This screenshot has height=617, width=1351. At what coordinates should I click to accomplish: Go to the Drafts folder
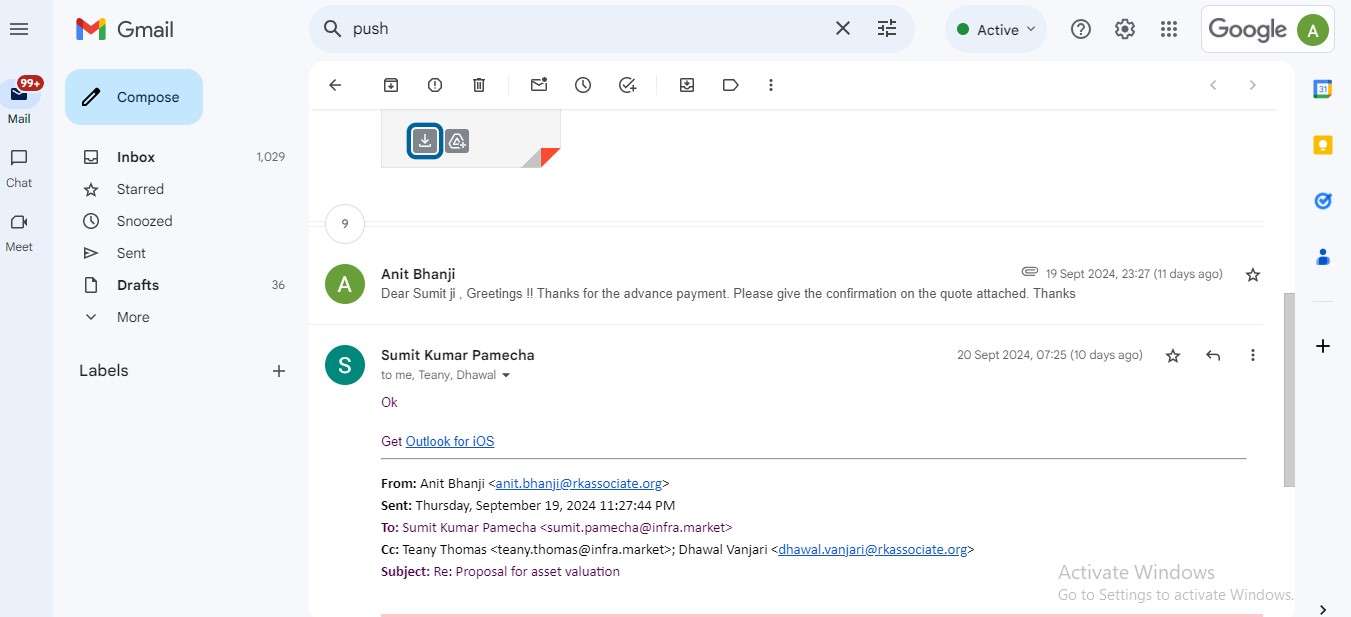138,285
